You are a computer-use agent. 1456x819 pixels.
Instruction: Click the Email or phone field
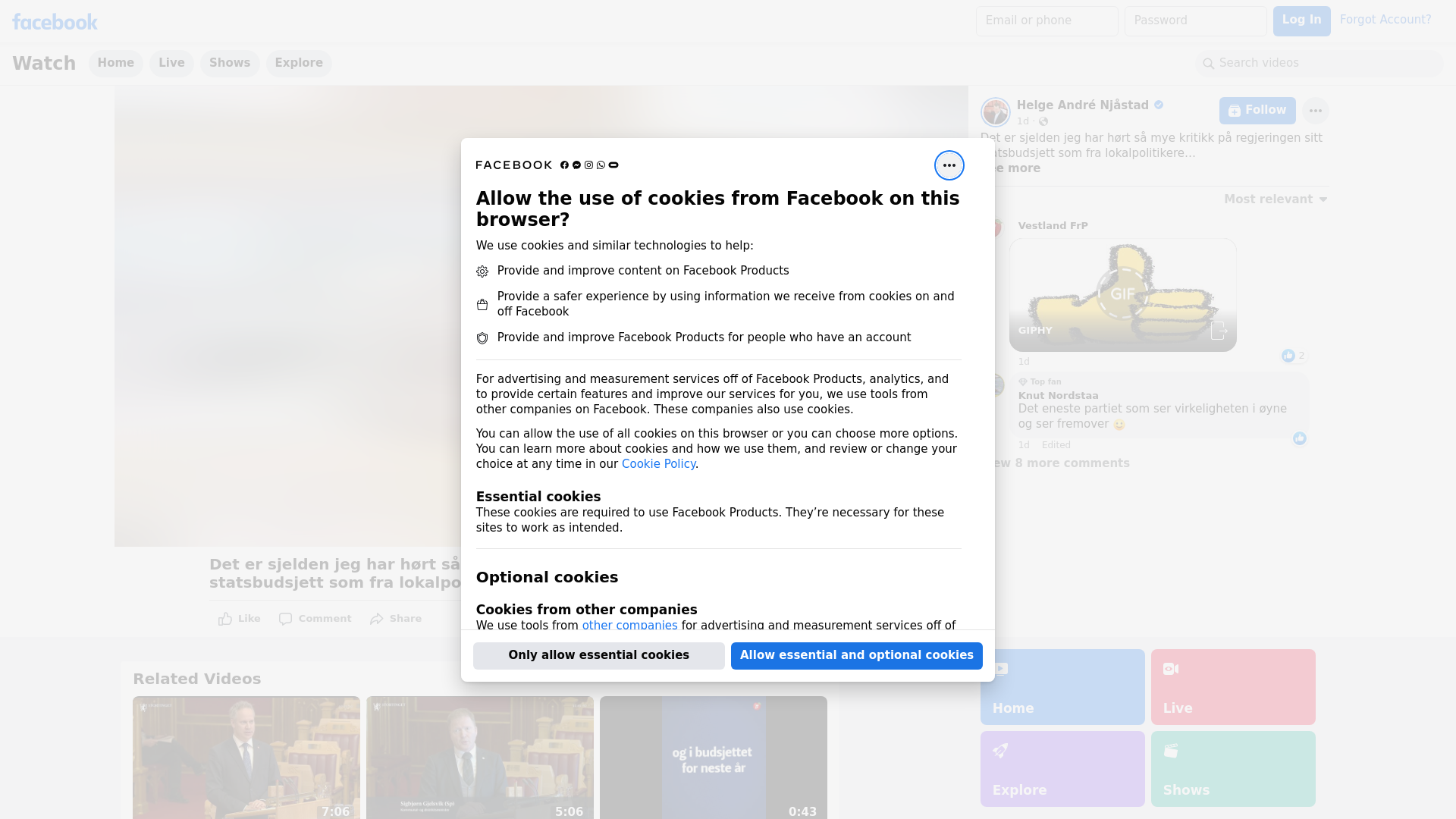pyautogui.click(x=1046, y=21)
